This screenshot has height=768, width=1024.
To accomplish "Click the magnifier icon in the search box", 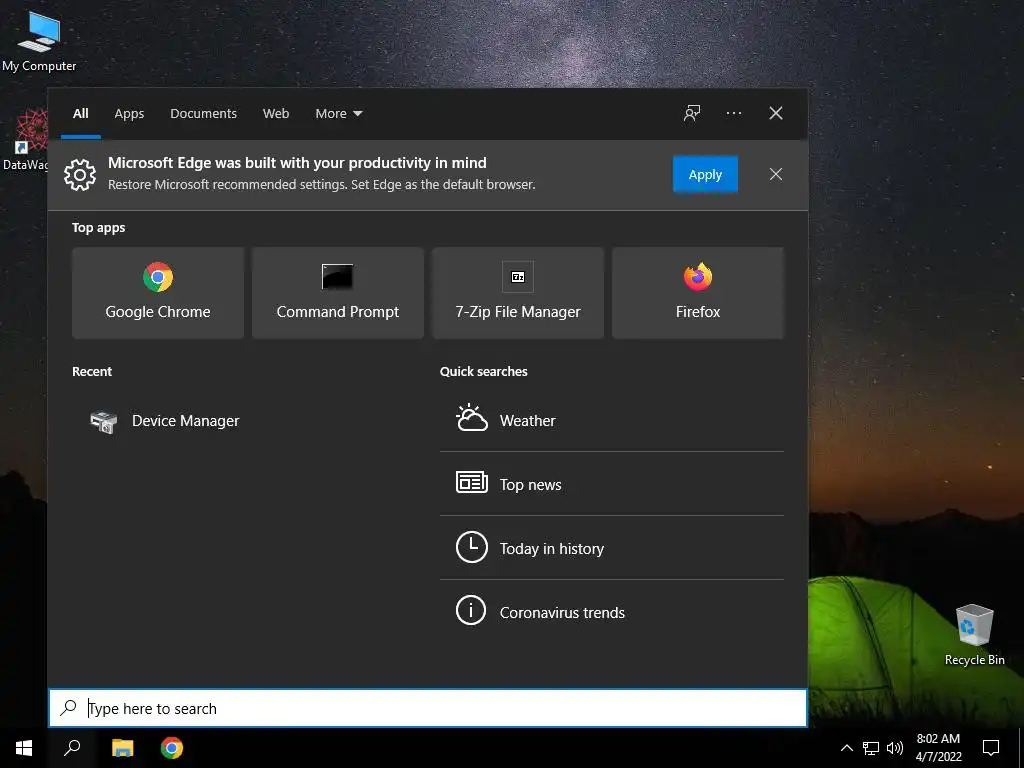I will 69,707.
